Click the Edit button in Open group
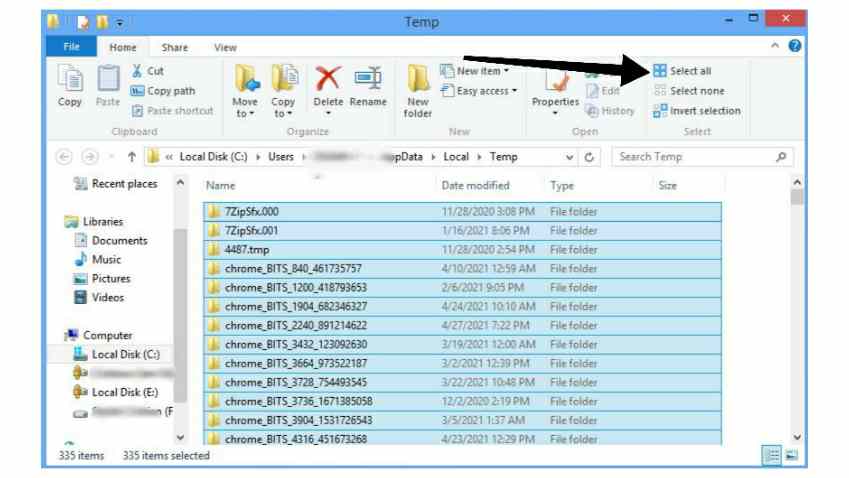 603,91
